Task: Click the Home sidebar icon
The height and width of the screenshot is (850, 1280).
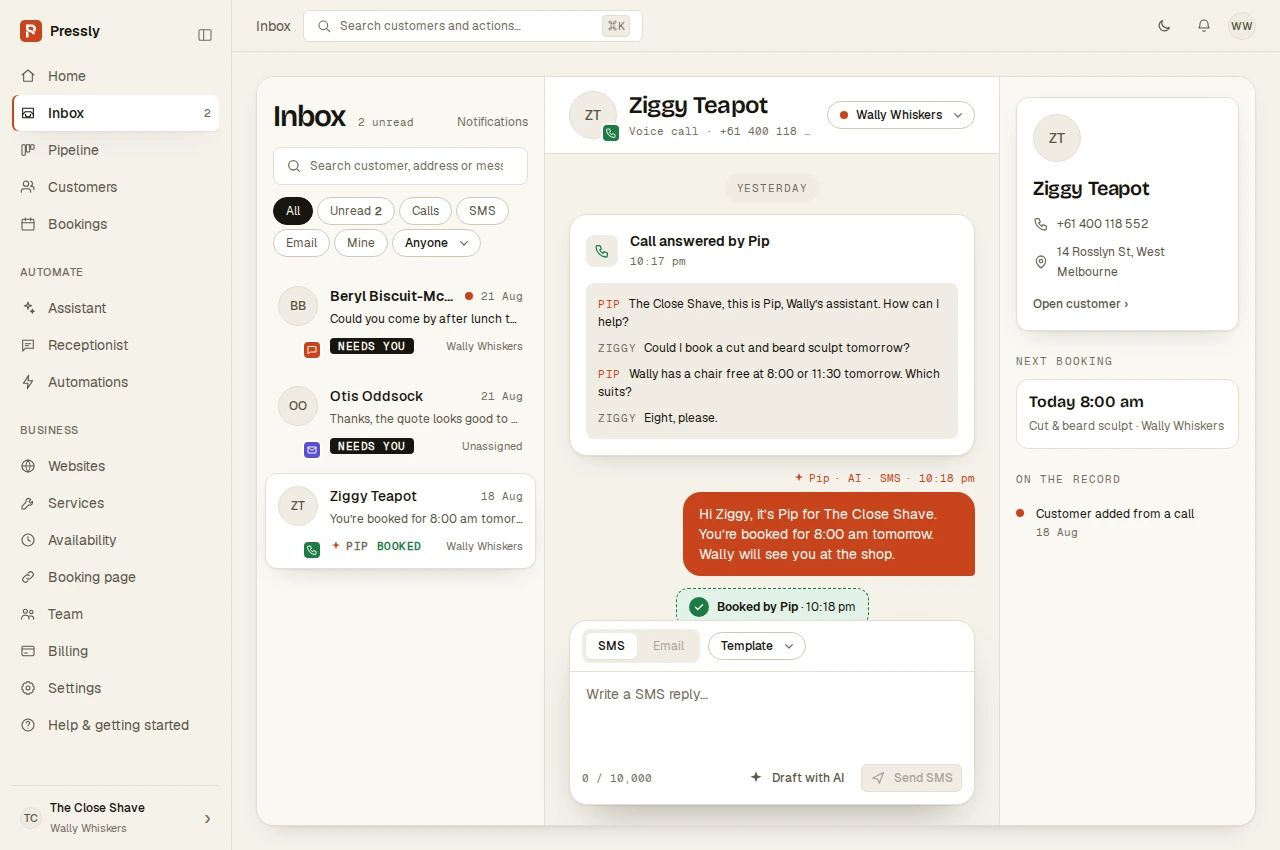Action: [28, 76]
